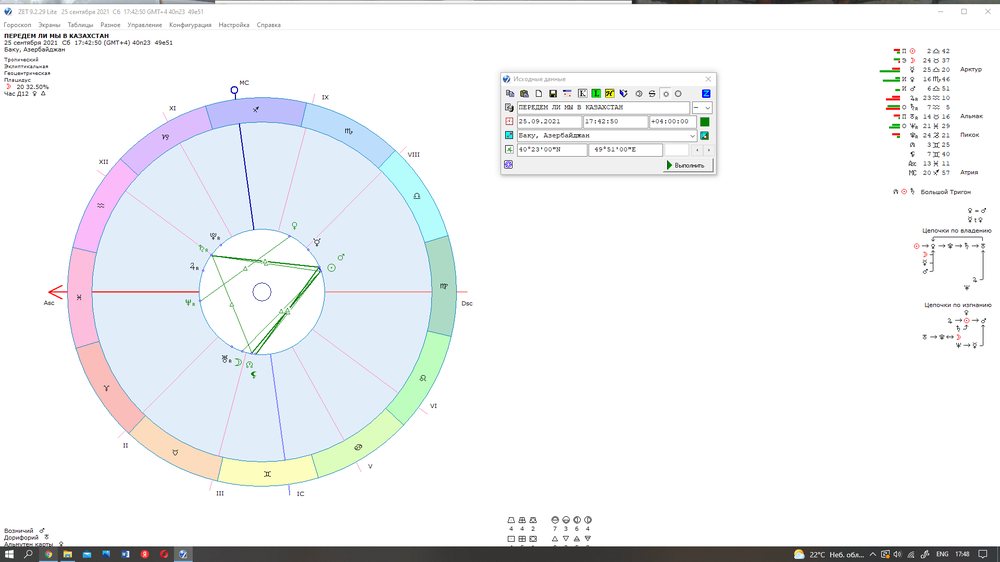Open the Конфигурация menu
This screenshot has height=562, width=1000.
click(x=190, y=25)
